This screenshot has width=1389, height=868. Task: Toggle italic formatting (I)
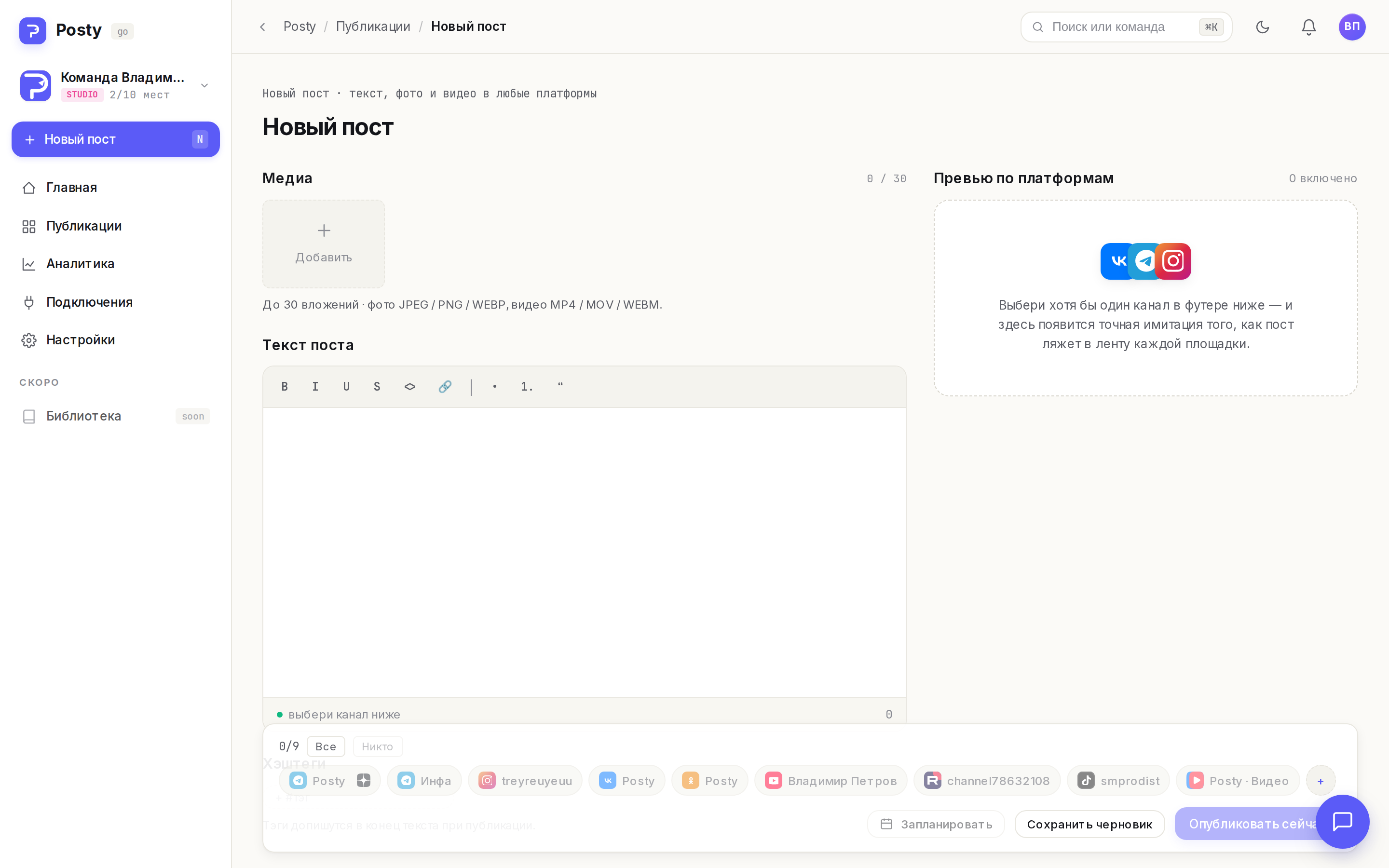(x=315, y=386)
